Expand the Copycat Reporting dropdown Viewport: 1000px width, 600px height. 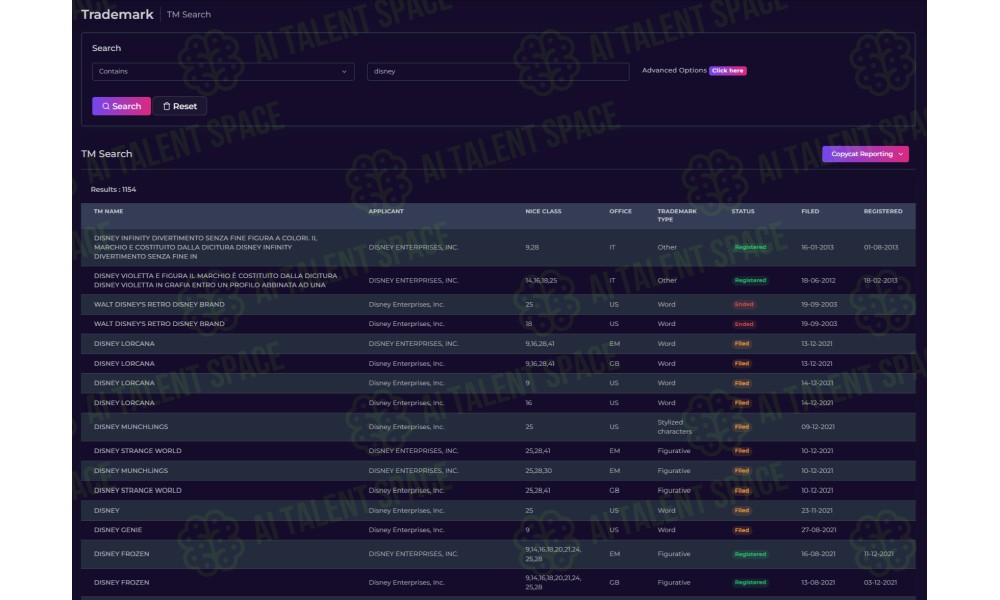865,154
